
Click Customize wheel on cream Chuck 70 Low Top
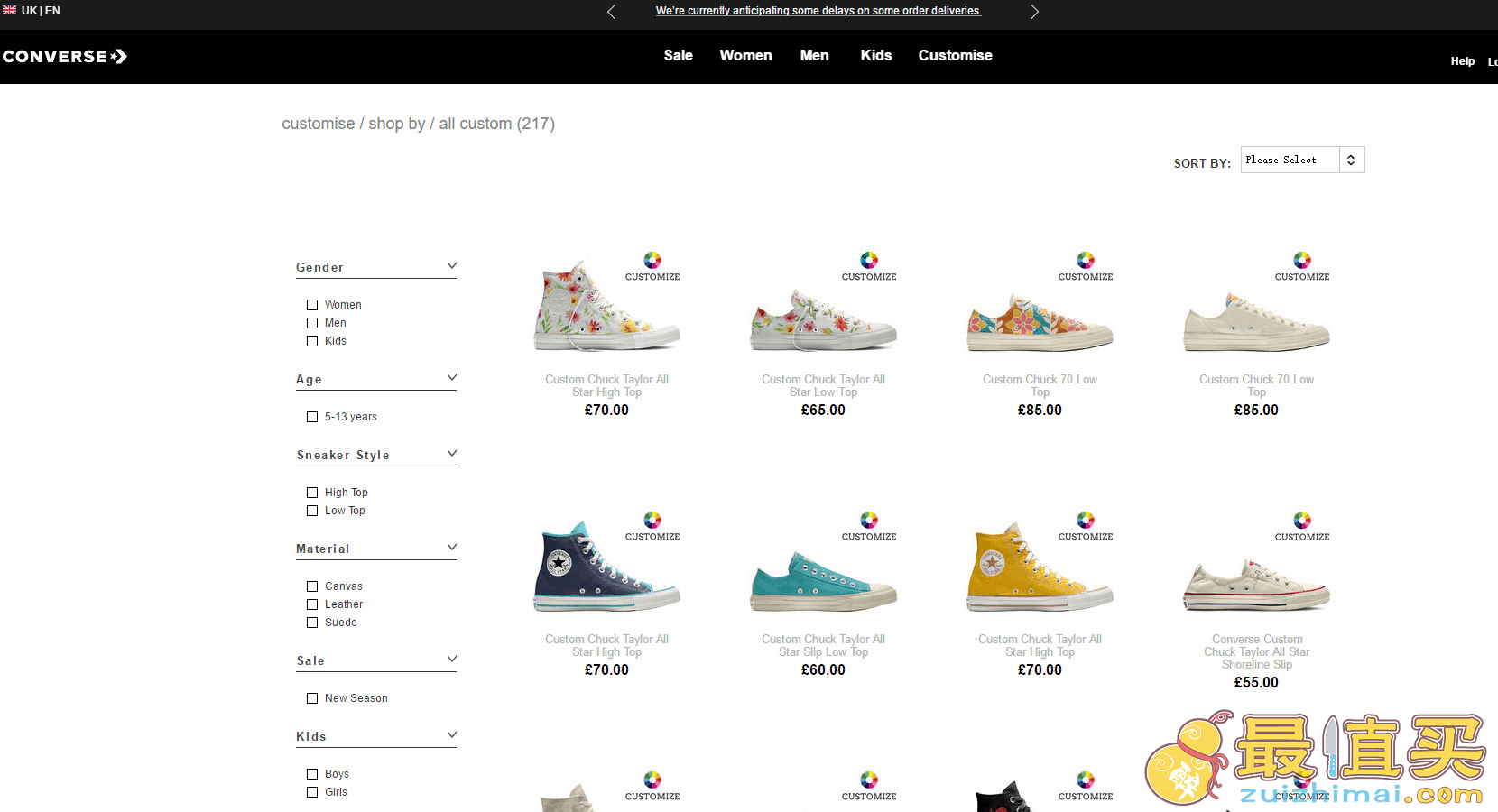tap(1302, 260)
